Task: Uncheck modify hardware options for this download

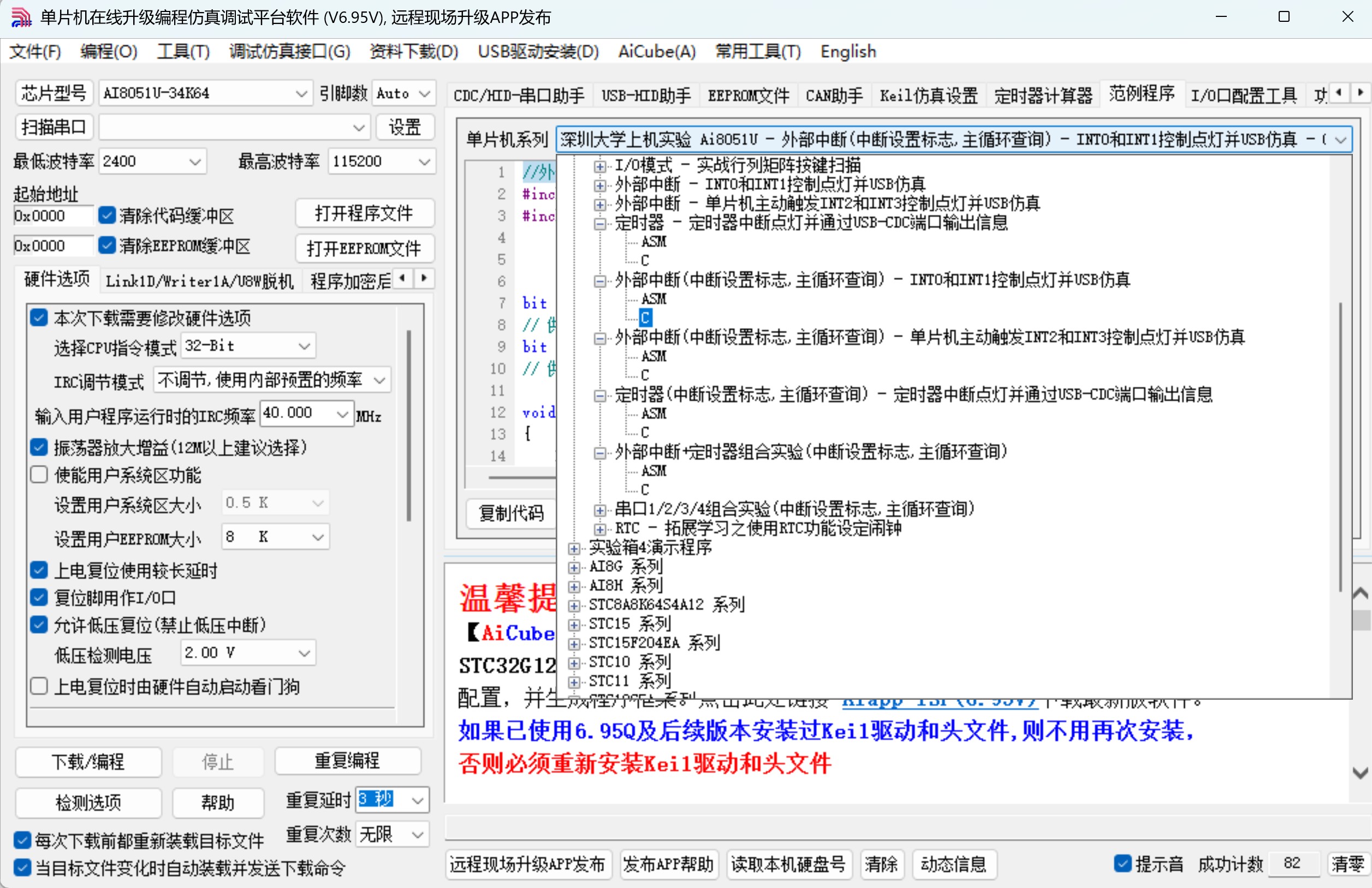Action: point(39,318)
